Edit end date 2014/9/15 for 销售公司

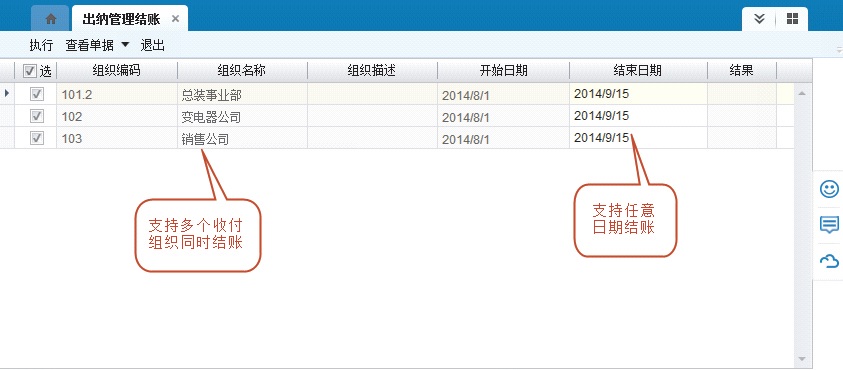click(638, 138)
